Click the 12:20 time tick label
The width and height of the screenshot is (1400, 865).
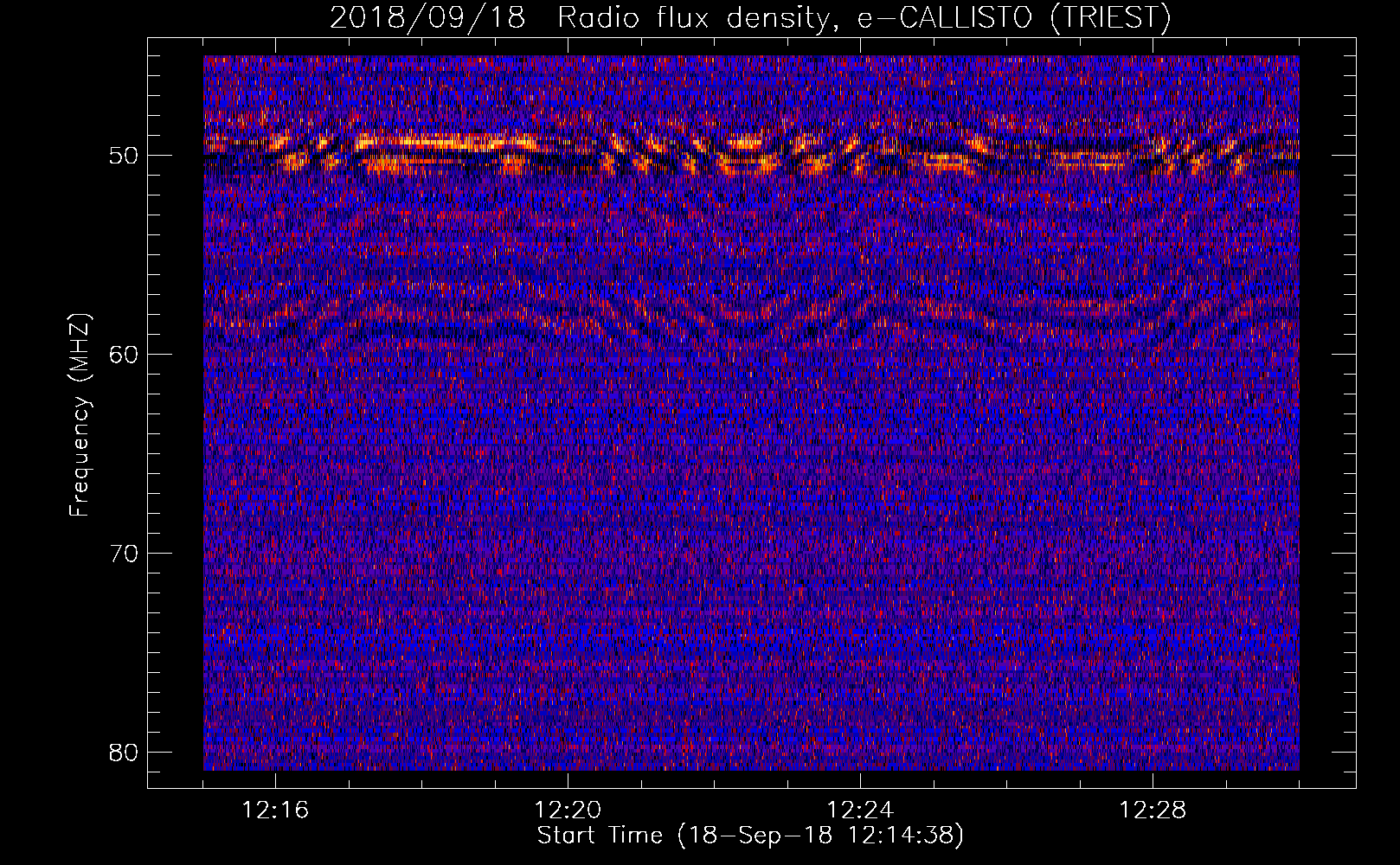coord(568,811)
